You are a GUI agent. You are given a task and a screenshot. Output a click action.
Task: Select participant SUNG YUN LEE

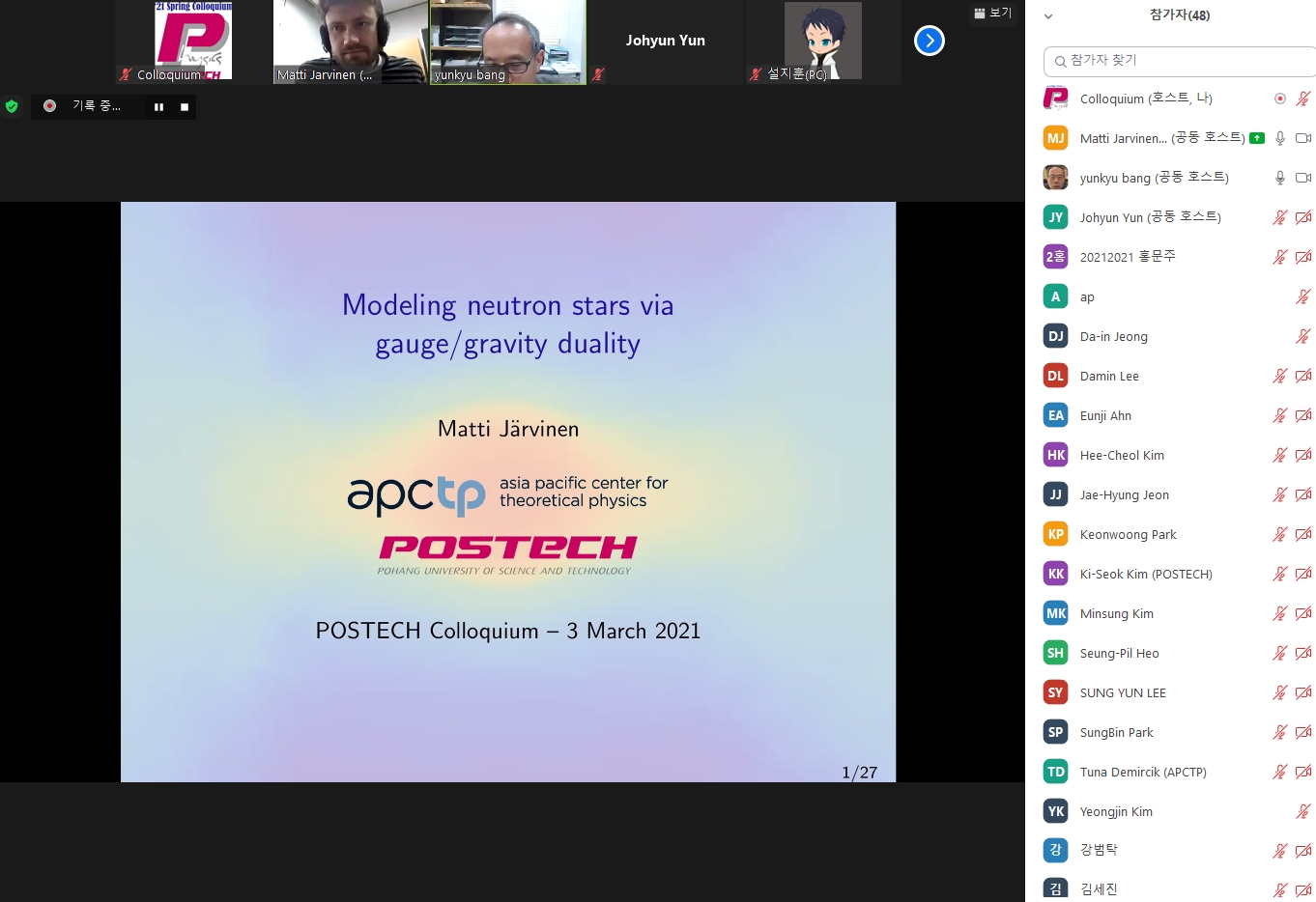(x=1123, y=692)
